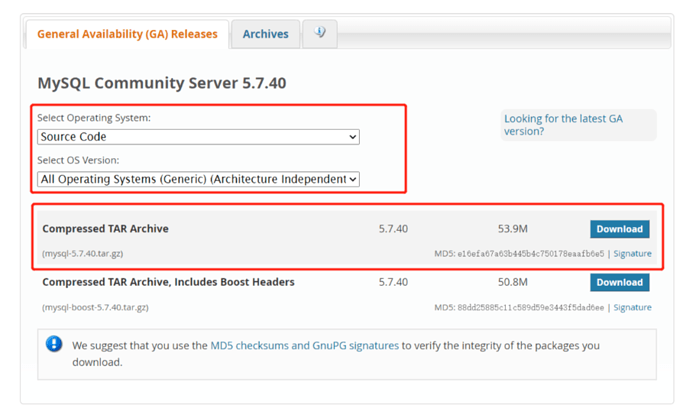Download the Compressed TAR Archive 53.9M
This screenshot has width=690, height=414.
[x=619, y=229]
